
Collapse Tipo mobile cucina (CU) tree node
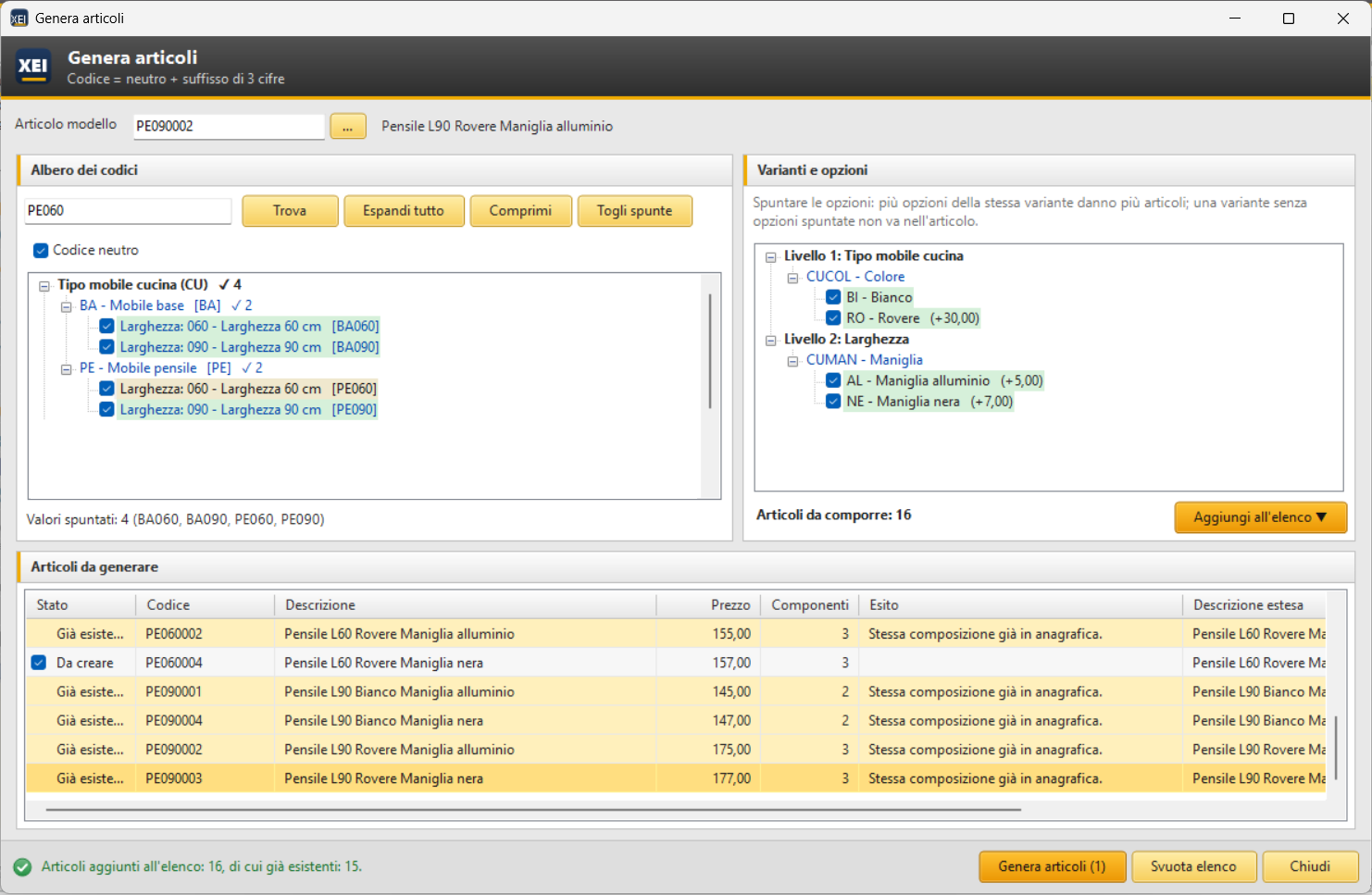(44, 286)
